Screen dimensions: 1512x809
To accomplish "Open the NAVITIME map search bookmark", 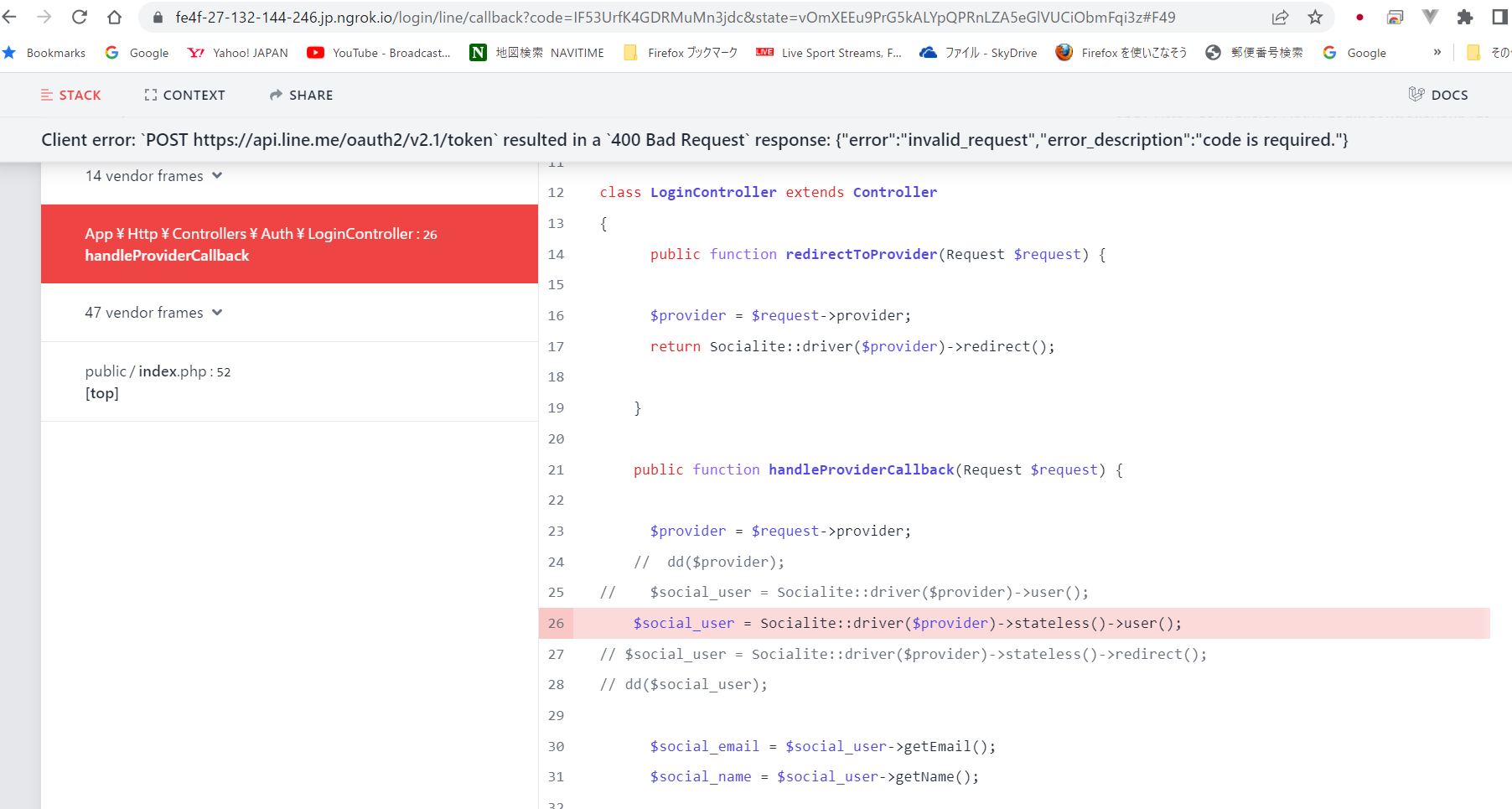I will pyautogui.click(x=537, y=53).
